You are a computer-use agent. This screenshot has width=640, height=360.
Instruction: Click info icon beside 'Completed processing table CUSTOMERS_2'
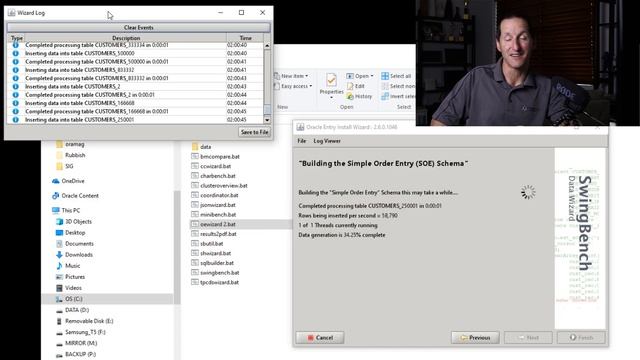(x=16, y=95)
